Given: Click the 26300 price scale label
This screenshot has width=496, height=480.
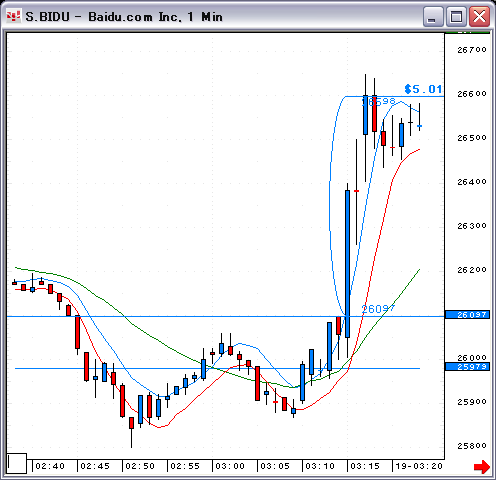Looking at the screenshot, I should (x=472, y=226).
